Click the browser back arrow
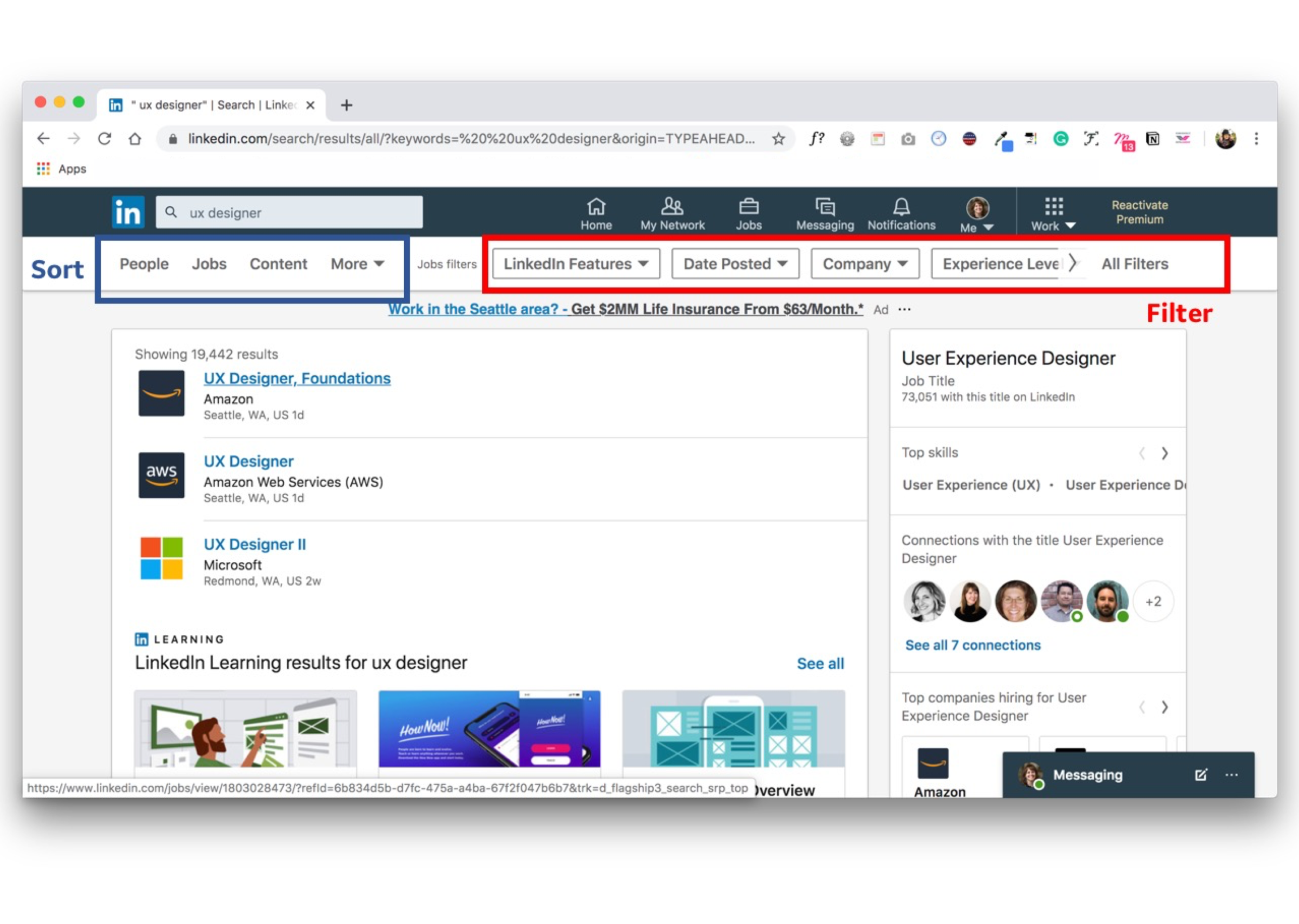This screenshot has height=924, width=1299. [43, 138]
